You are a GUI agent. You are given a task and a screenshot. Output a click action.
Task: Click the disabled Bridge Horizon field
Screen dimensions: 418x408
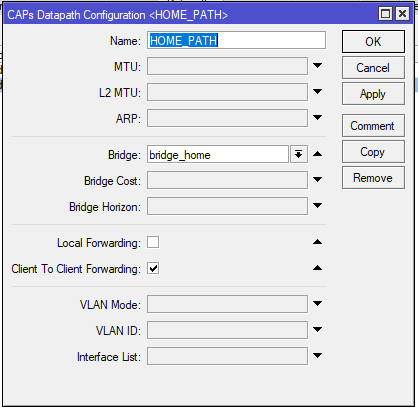coord(227,206)
